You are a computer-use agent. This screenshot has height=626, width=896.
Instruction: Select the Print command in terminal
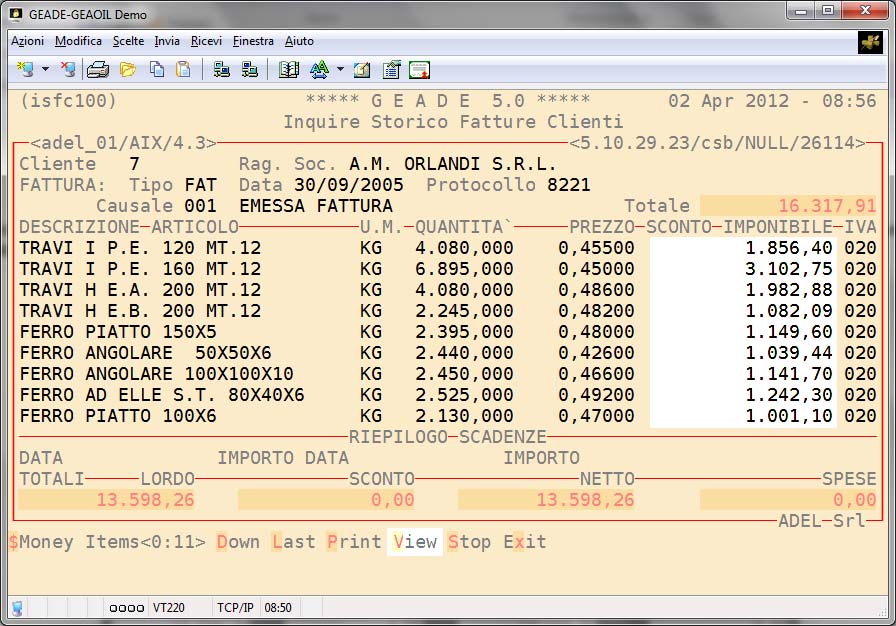click(354, 542)
